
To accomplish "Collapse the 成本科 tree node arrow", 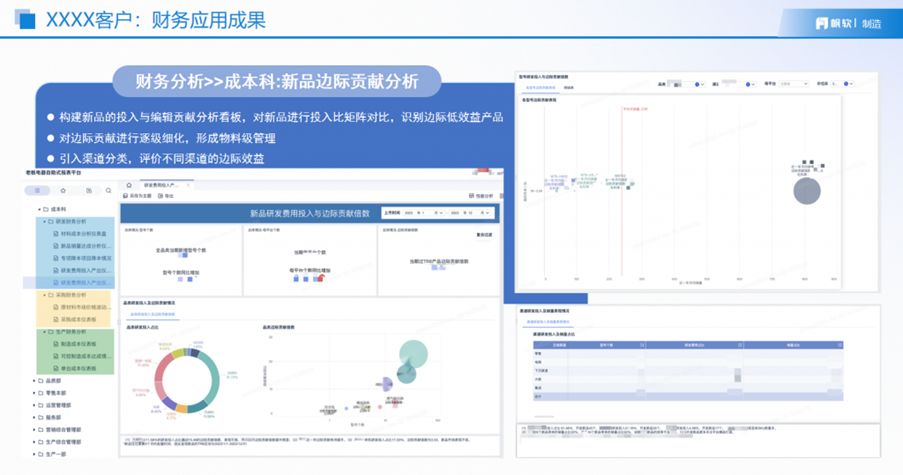I will pyautogui.click(x=39, y=209).
